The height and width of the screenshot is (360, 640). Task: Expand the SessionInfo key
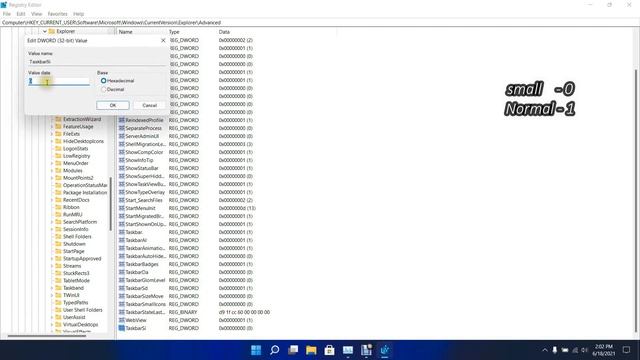click(52, 229)
